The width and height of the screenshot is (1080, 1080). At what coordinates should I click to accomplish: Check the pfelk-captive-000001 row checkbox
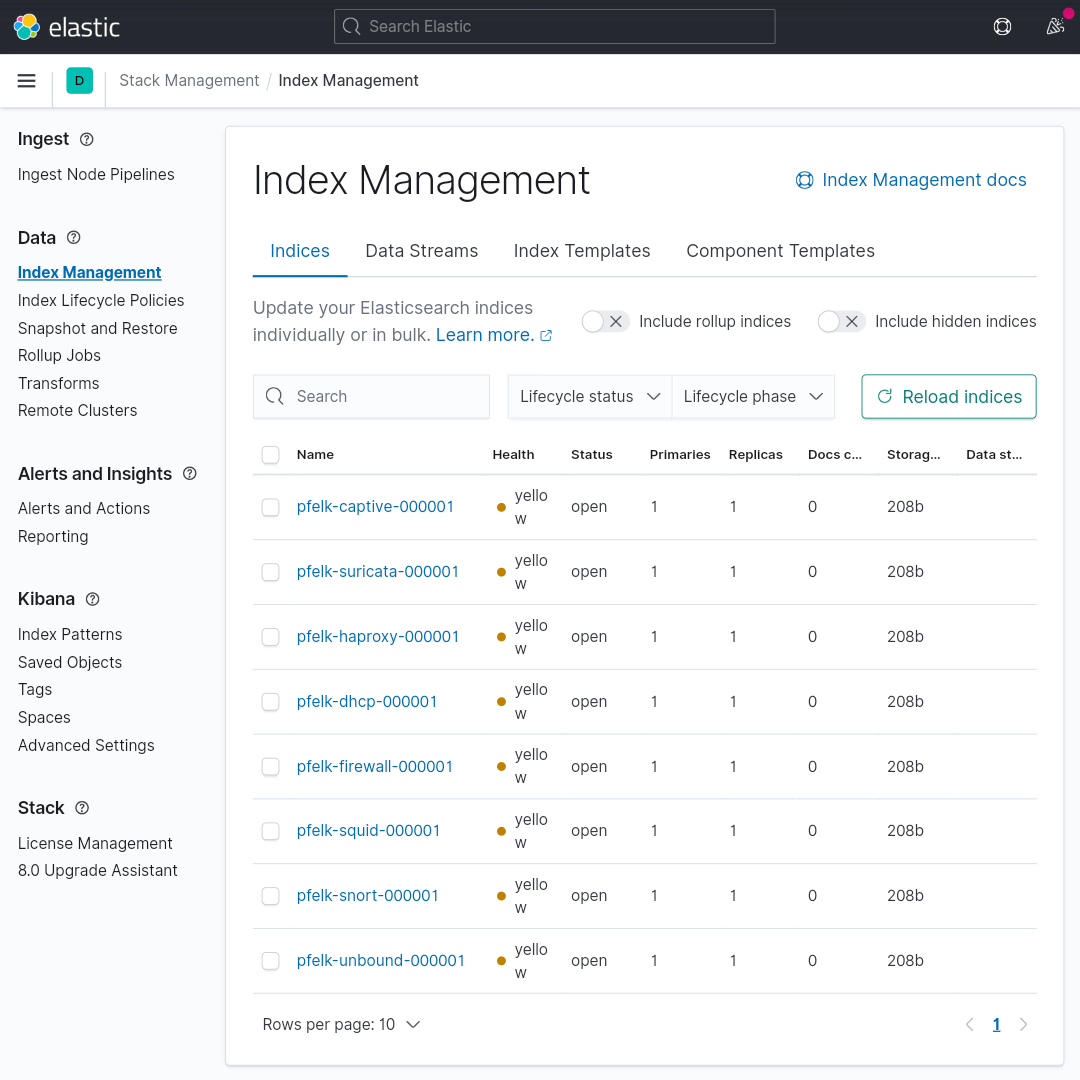[x=271, y=507]
